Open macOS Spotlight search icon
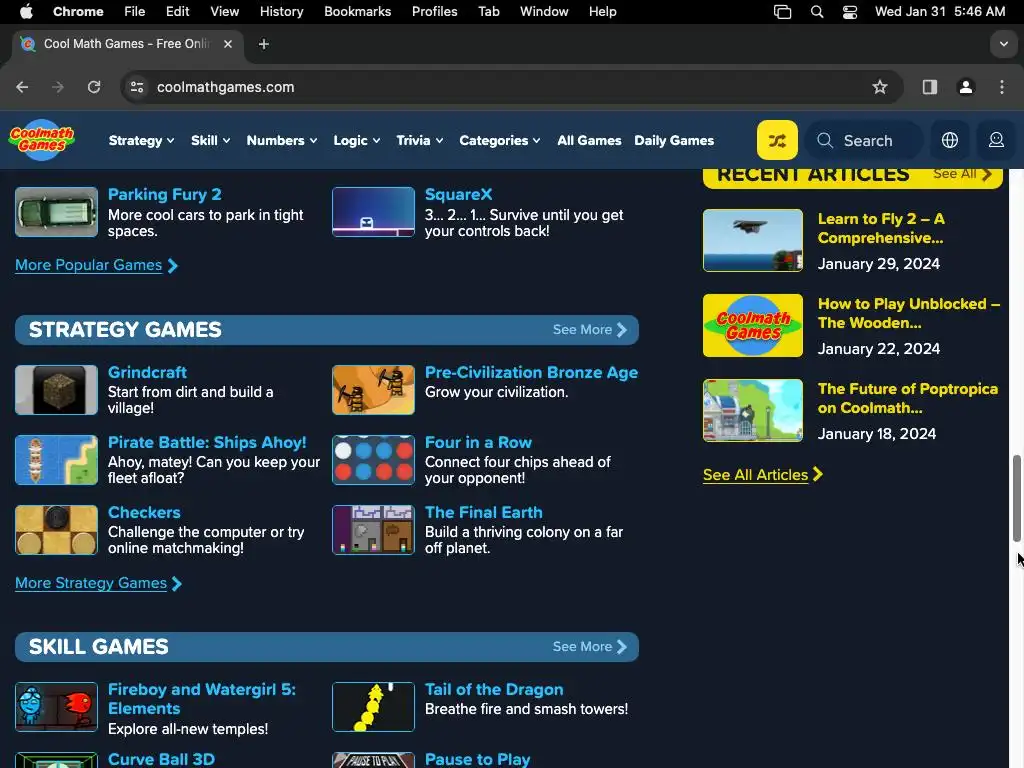 tap(816, 11)
